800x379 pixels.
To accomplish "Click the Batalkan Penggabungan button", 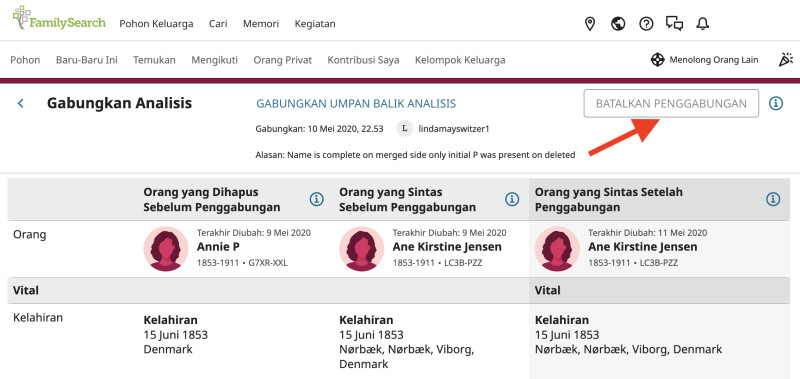I will [671, 104].
